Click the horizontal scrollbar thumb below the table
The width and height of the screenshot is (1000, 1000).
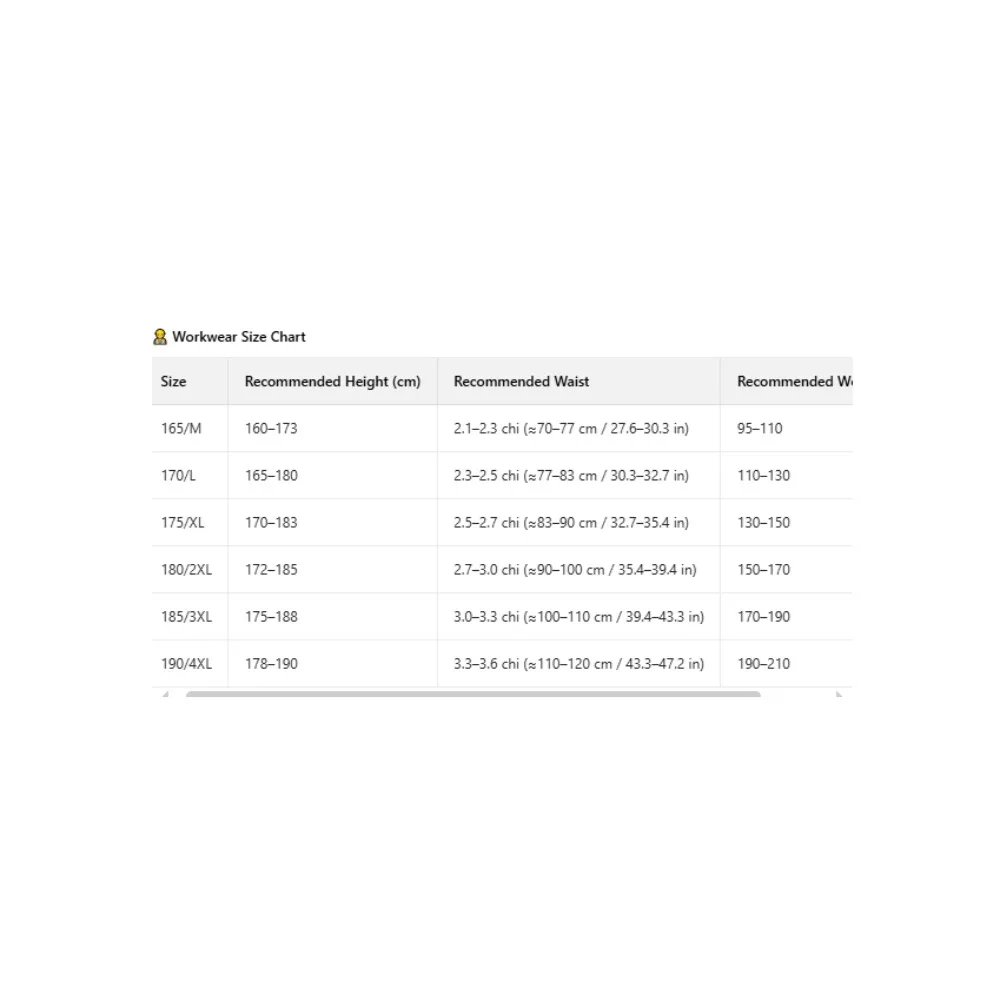click(x=472, y=694)
